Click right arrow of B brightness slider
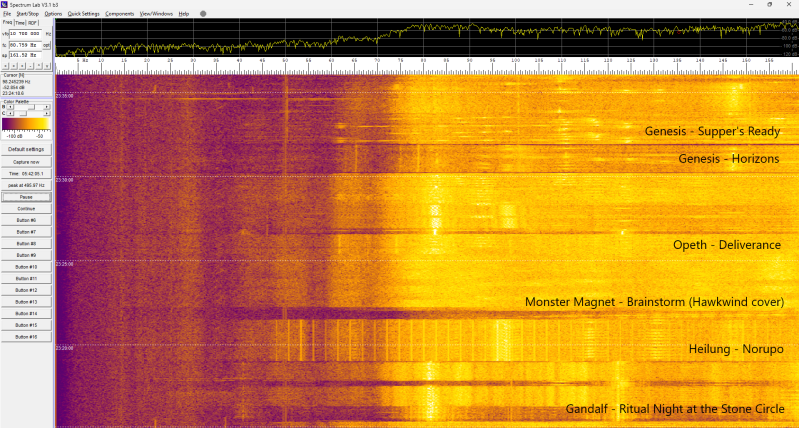The image size is (799, 428). pyautogui.click(x=46, y=107)
